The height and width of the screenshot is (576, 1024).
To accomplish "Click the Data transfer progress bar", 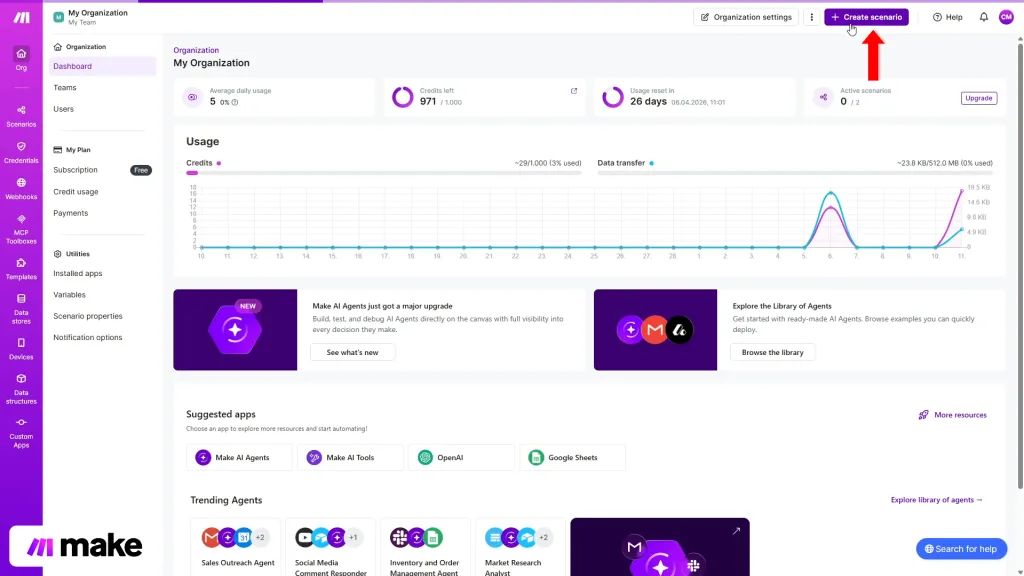I will point(795,173).
